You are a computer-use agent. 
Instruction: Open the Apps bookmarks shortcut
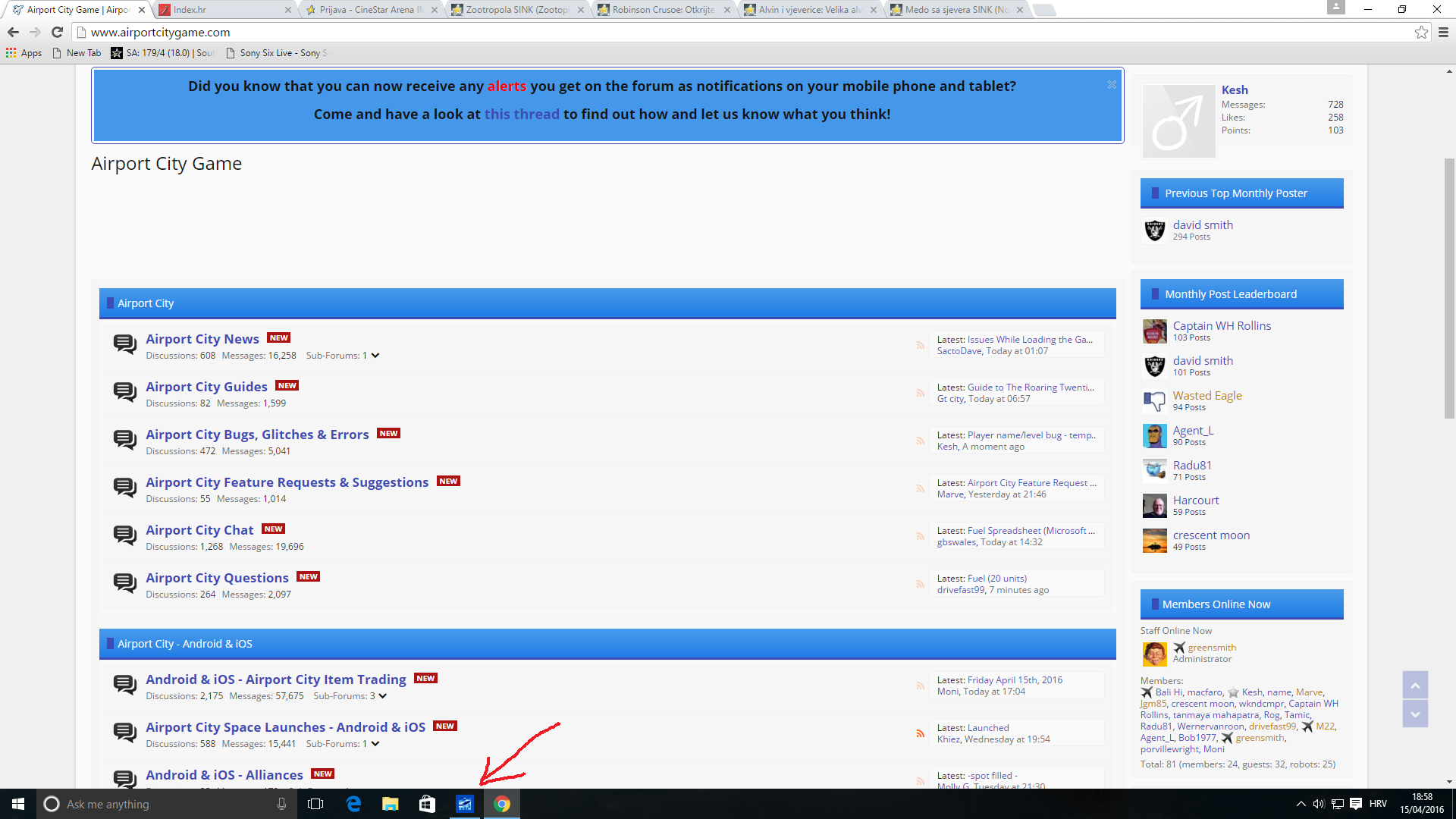tap(24, 53)
